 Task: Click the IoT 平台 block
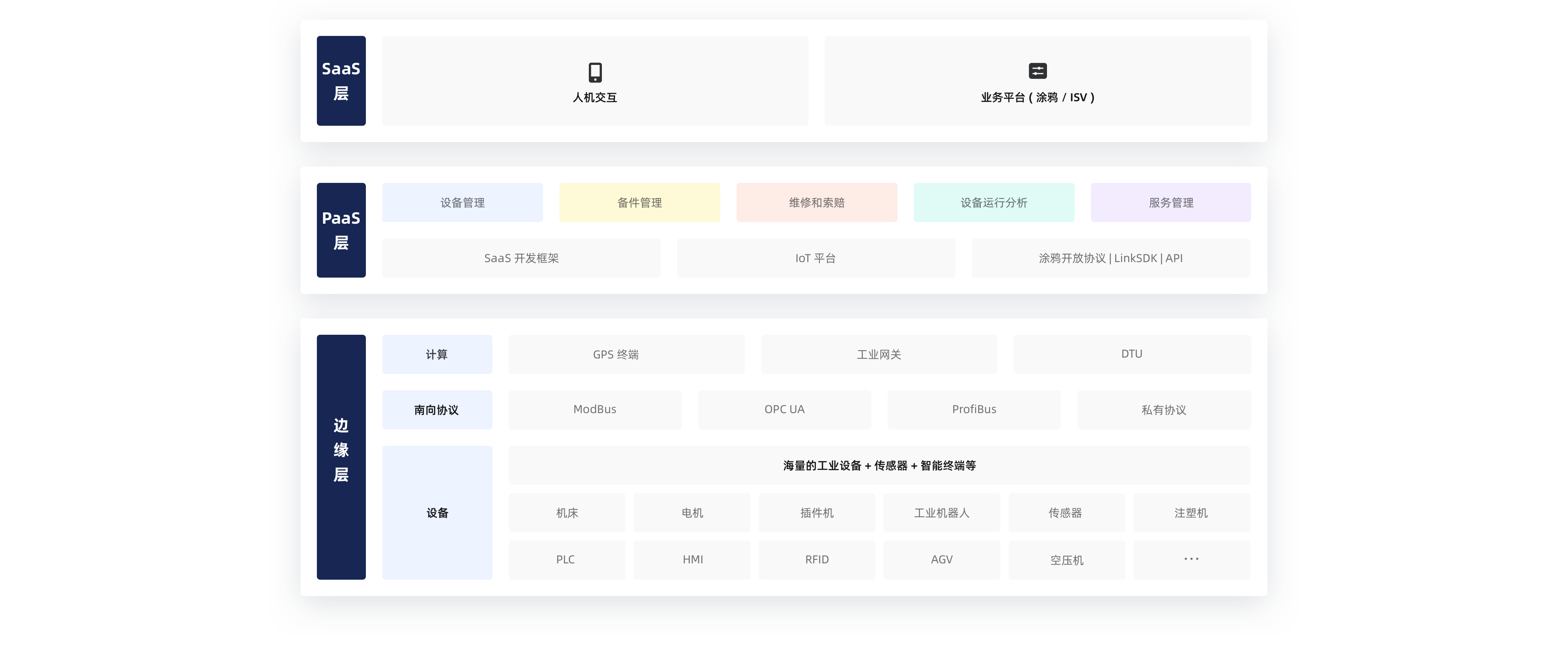click(816, 258)
